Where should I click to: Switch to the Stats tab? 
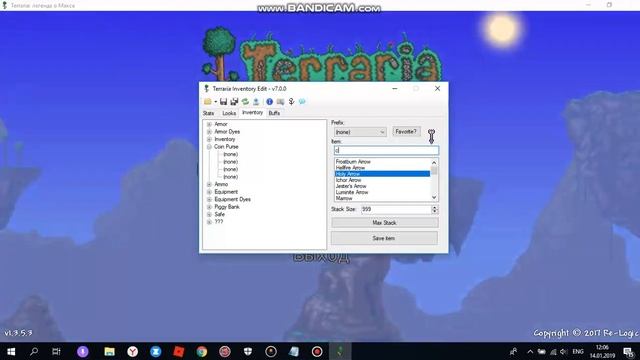click(x=209, y=113)
